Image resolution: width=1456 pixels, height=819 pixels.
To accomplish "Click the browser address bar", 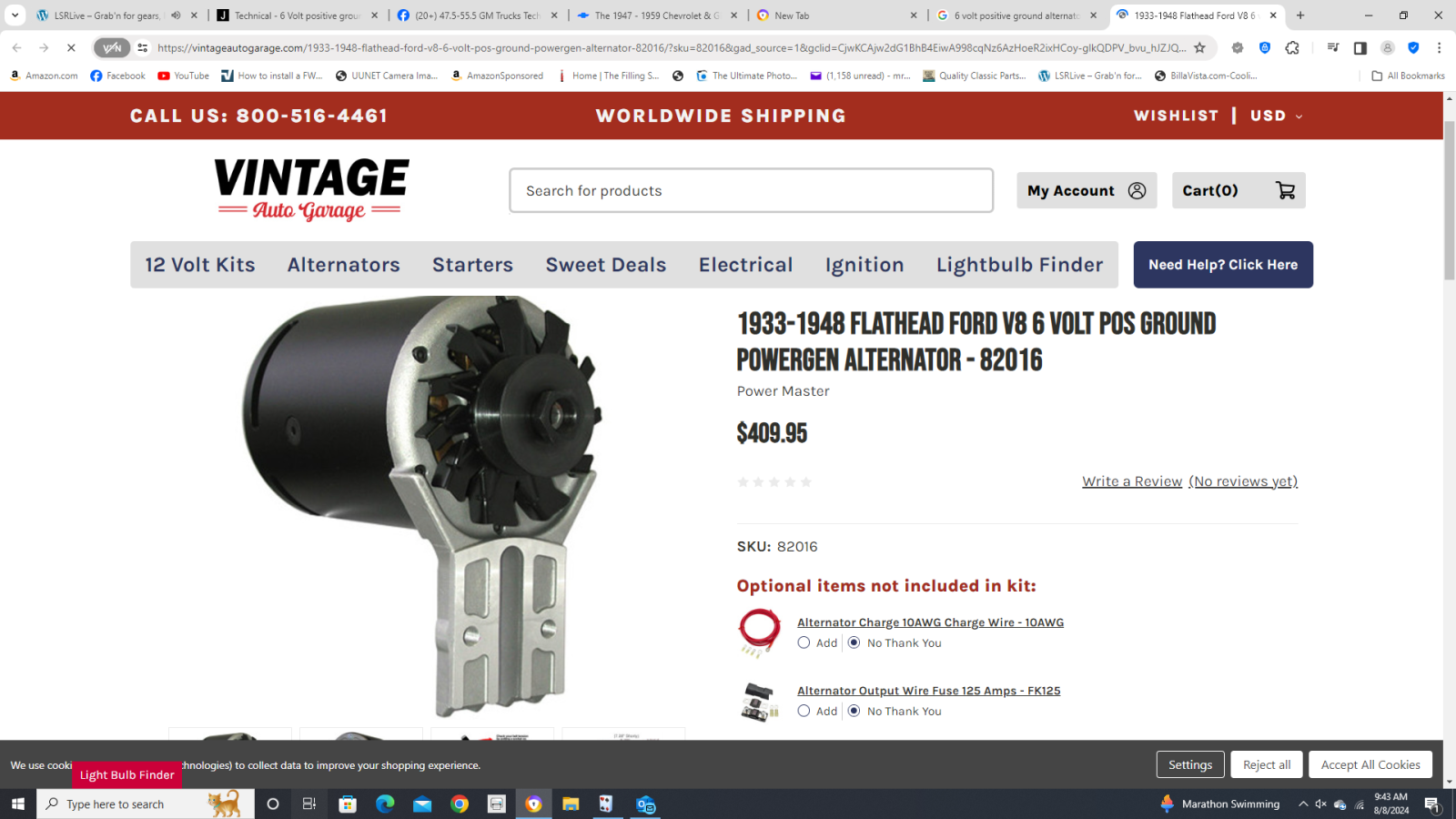I will point(671,47).
